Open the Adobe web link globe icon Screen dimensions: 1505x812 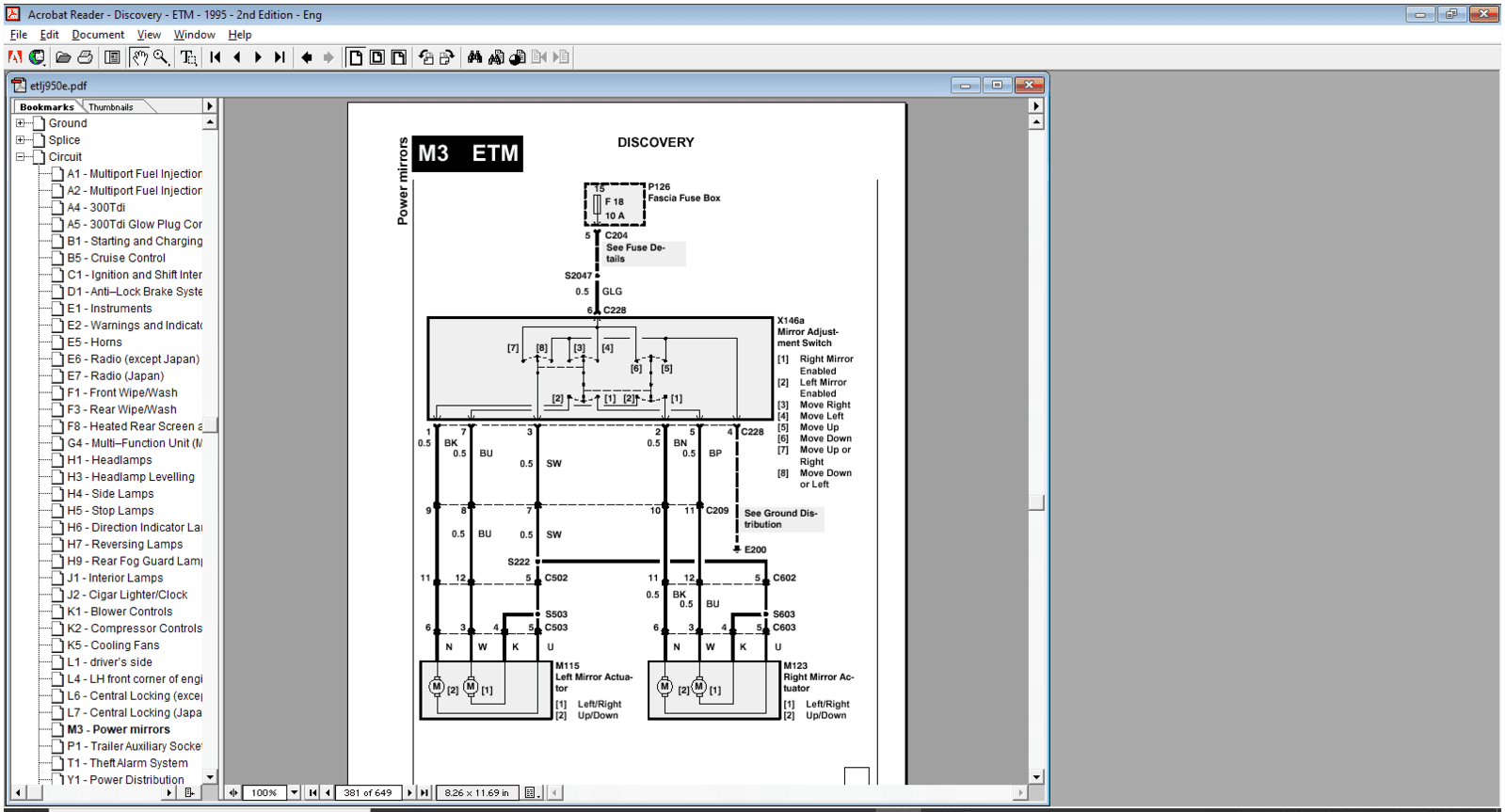pyautogui.click(x=37, y=57)
